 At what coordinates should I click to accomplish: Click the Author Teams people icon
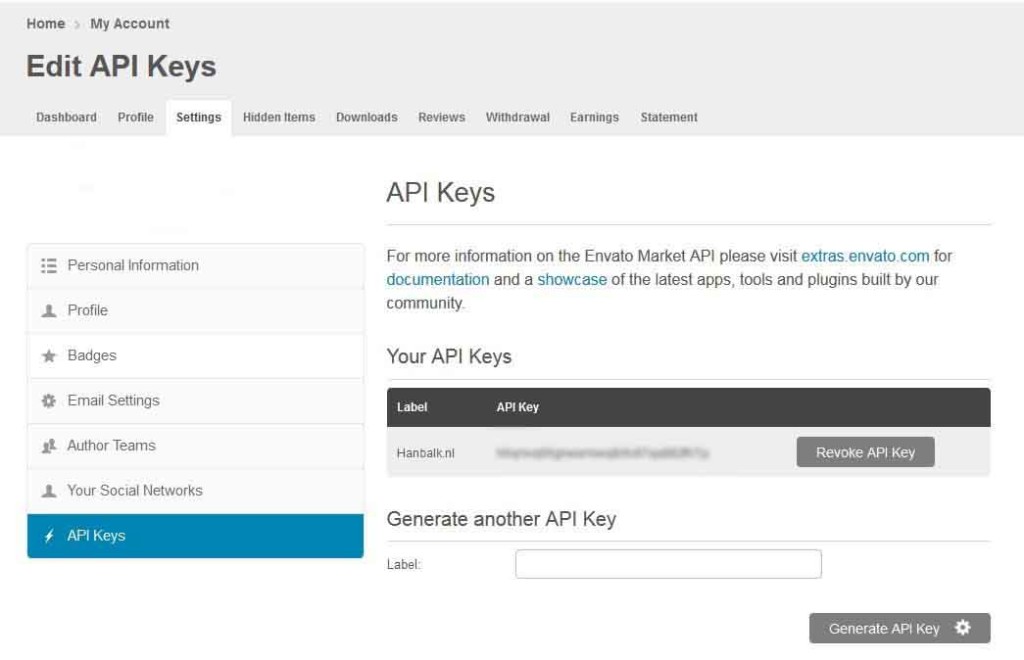(48, 446)
